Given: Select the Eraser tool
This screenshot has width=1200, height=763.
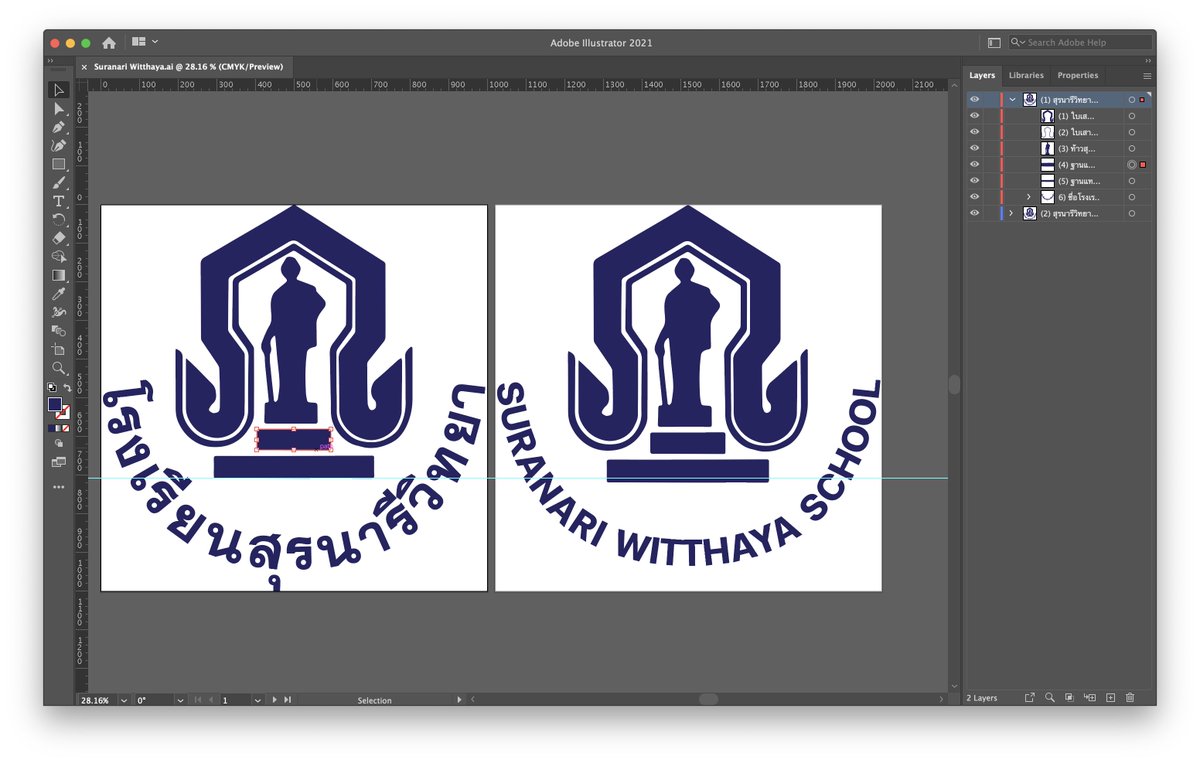Looking at the screenshot, I should [x=59, y=238].
